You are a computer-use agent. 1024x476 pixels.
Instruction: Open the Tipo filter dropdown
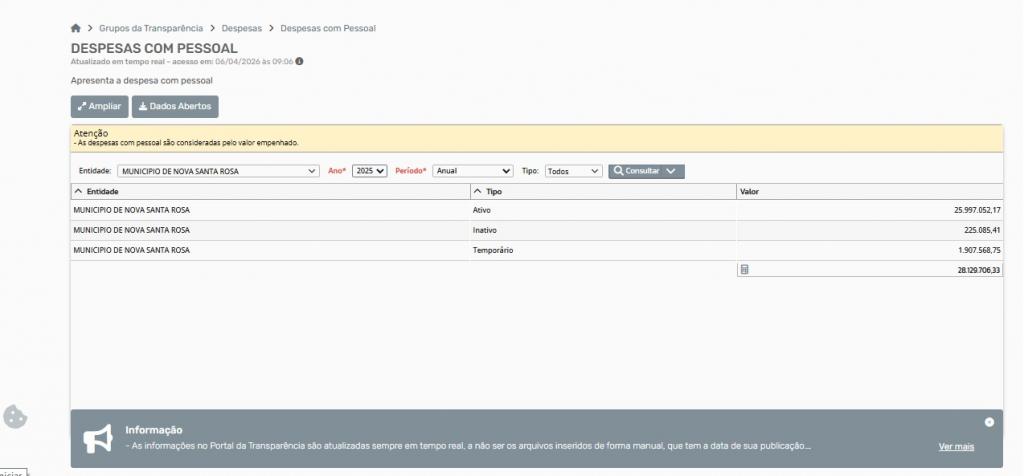(573, 171)
